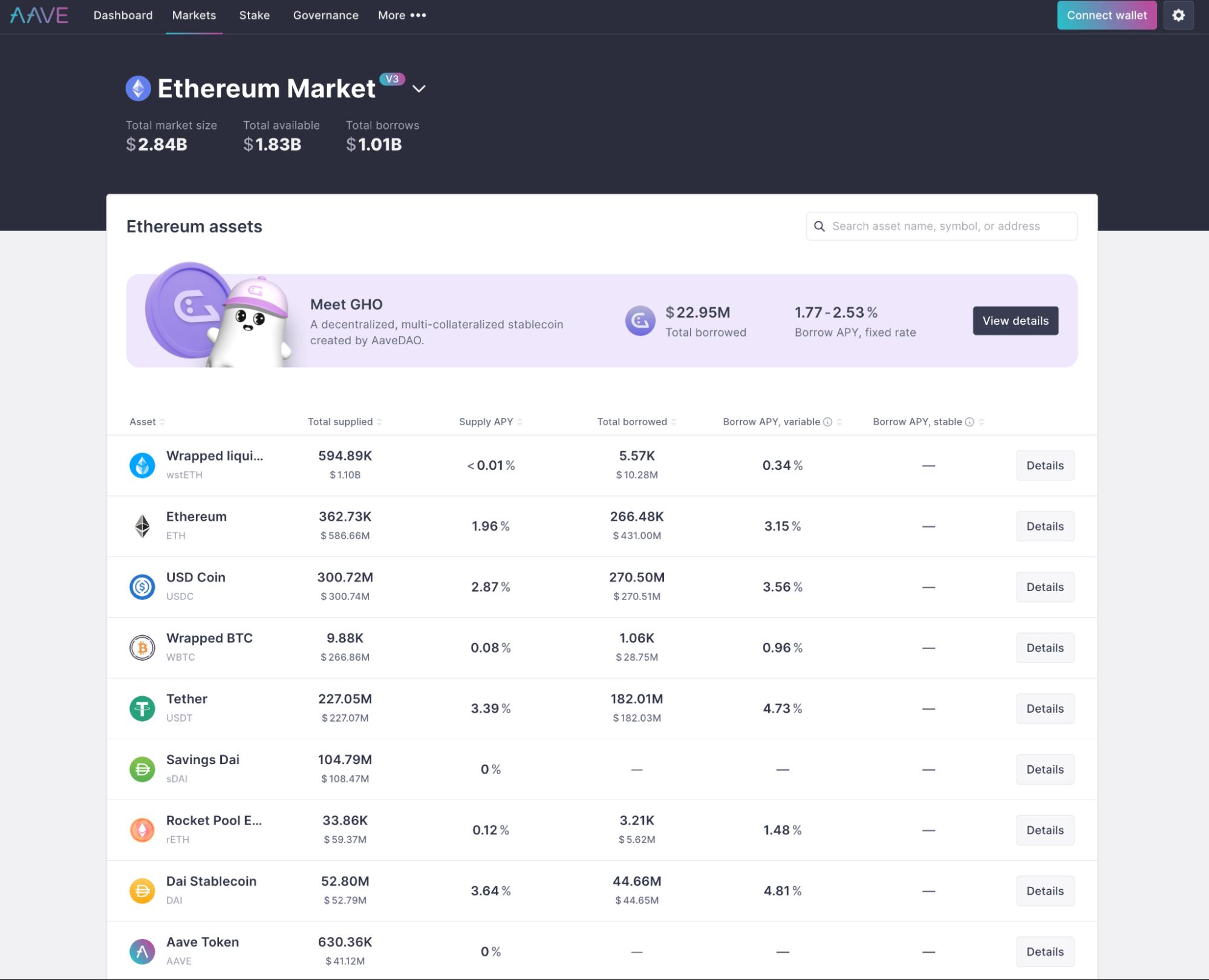Open the settings gear icon
Screen dimensions: 1209x980
(x=1178, y=15)
